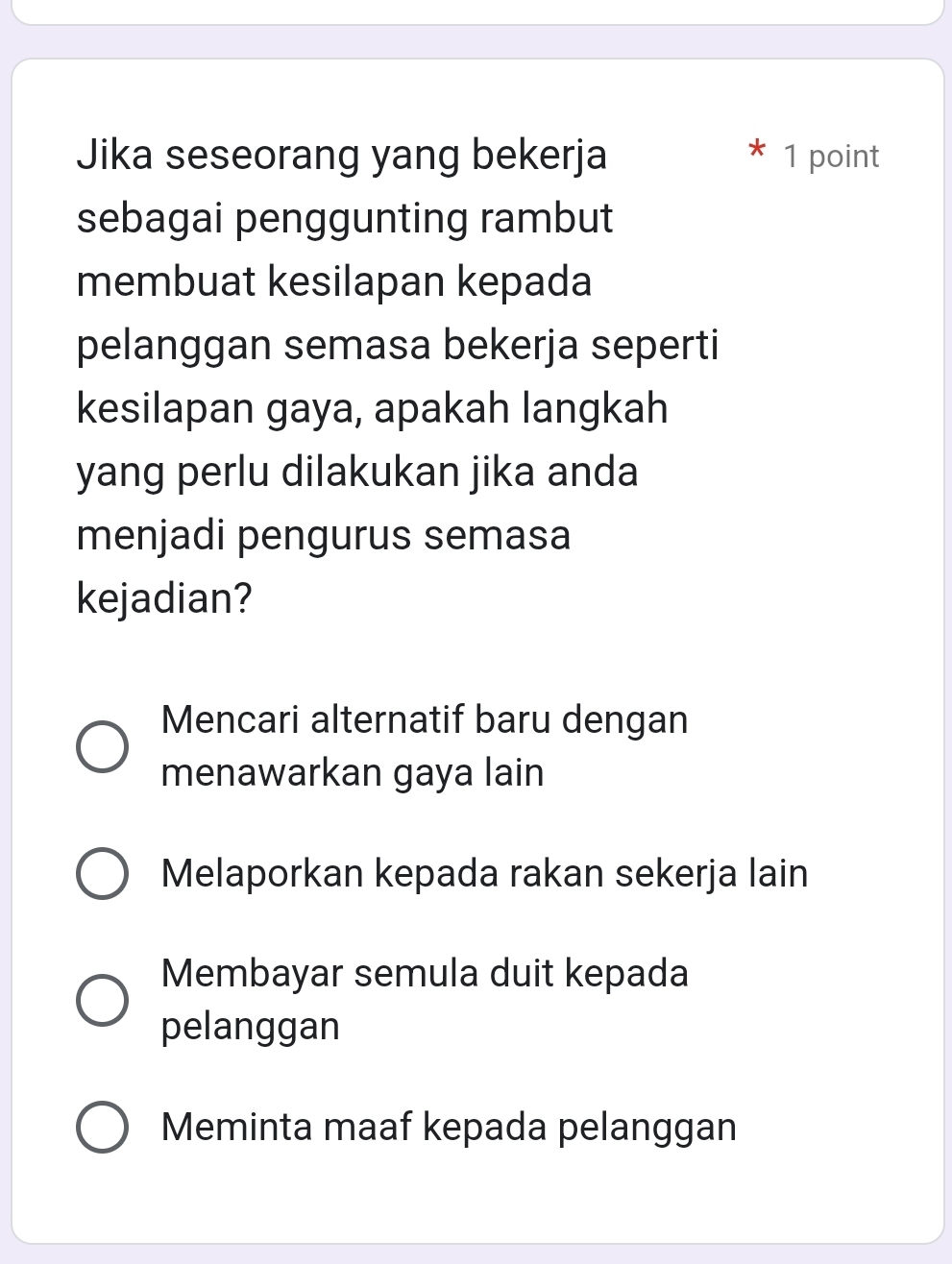Screen dimensions: 952x1264
Task: Pick the "Membayar semula duit" radio circle
Action: pos(102,1000)
